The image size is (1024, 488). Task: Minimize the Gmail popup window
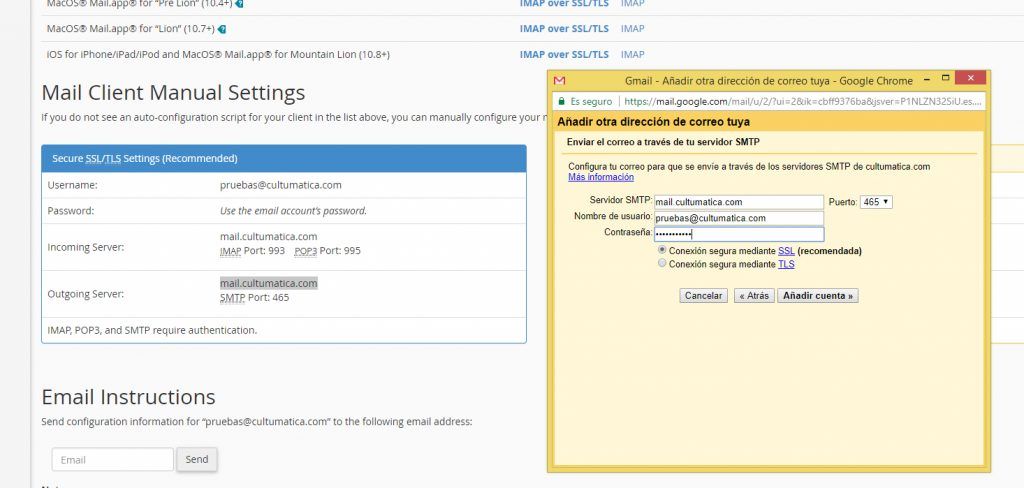pos(926,79)
